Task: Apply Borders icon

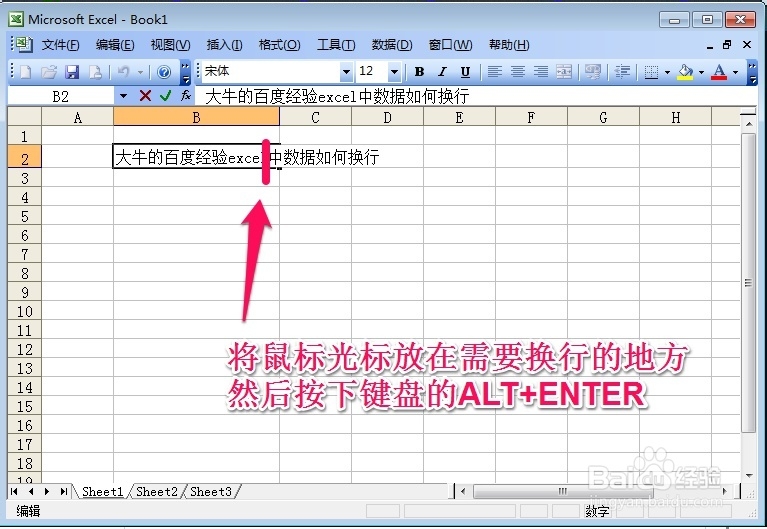Action: [651, 72]
